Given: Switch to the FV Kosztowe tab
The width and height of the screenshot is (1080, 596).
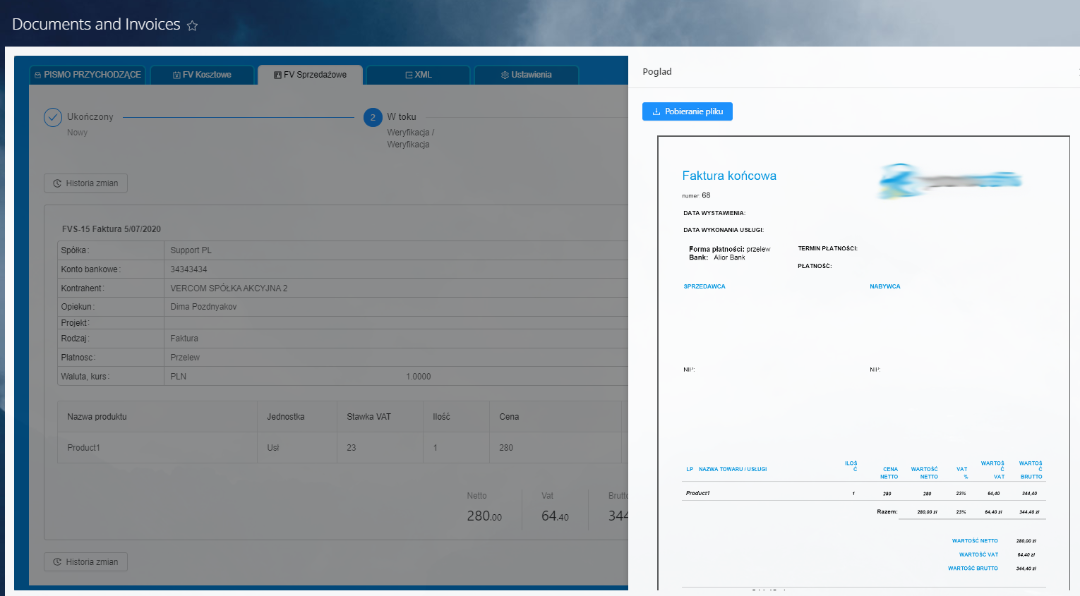Looking at the screenshot, I should [202, 74].
